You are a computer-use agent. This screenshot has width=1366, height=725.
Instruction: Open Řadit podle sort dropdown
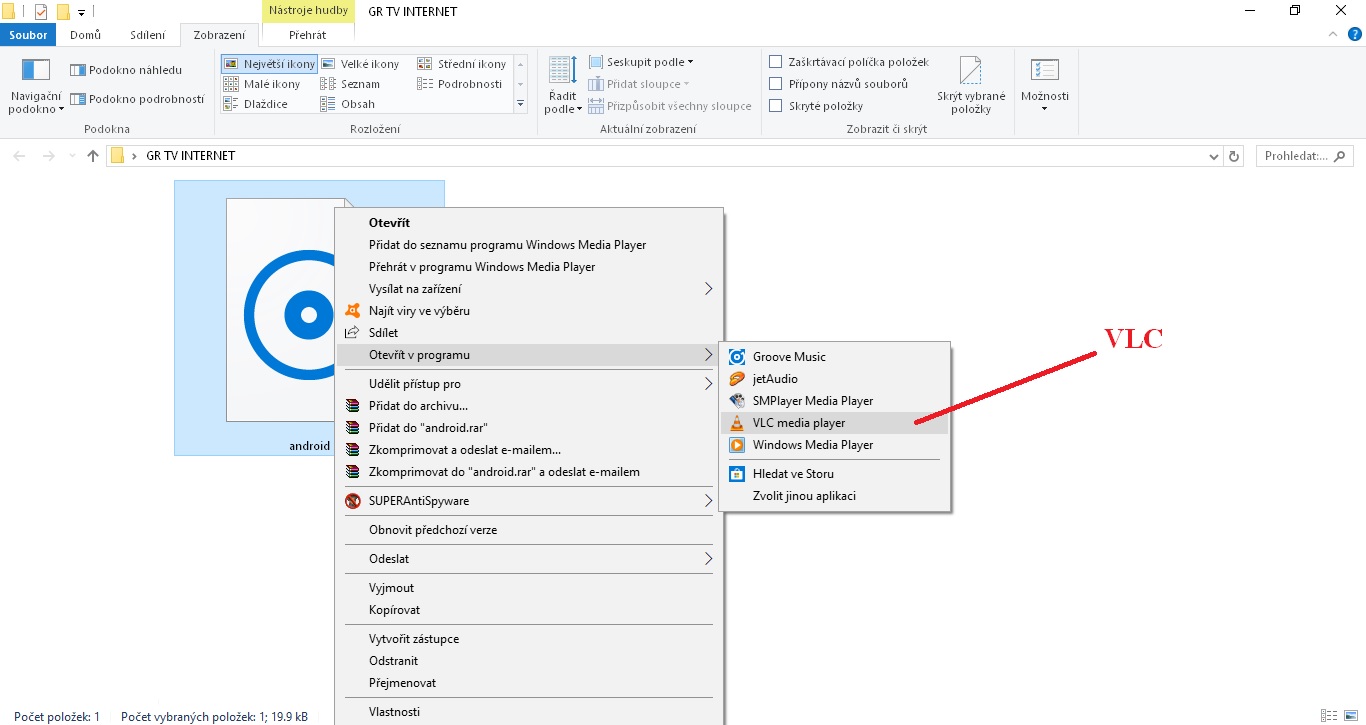pos(563,86)
